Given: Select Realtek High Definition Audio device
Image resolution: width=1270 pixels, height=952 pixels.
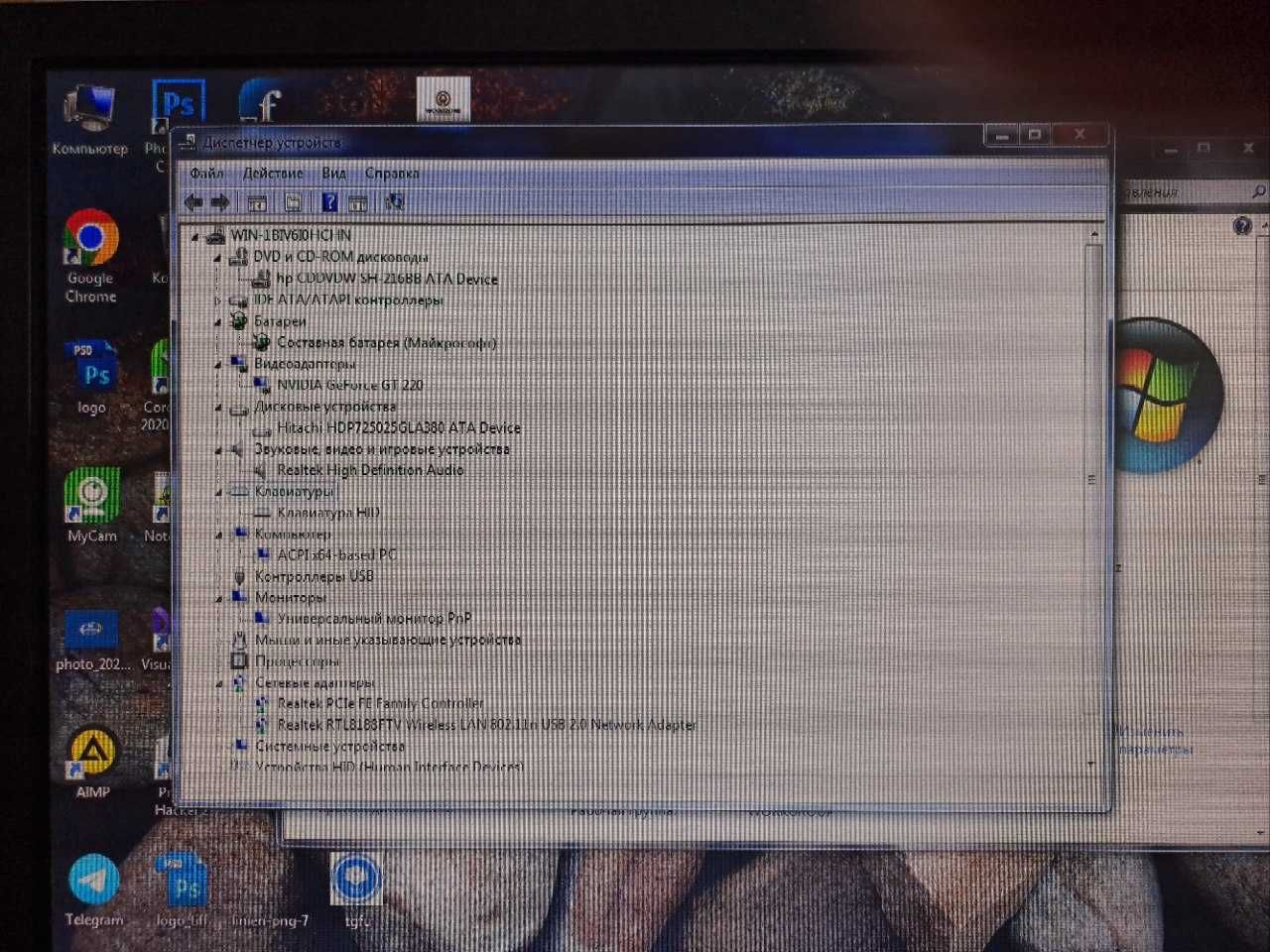Looking at the screenshot, I should coord(370,470).
